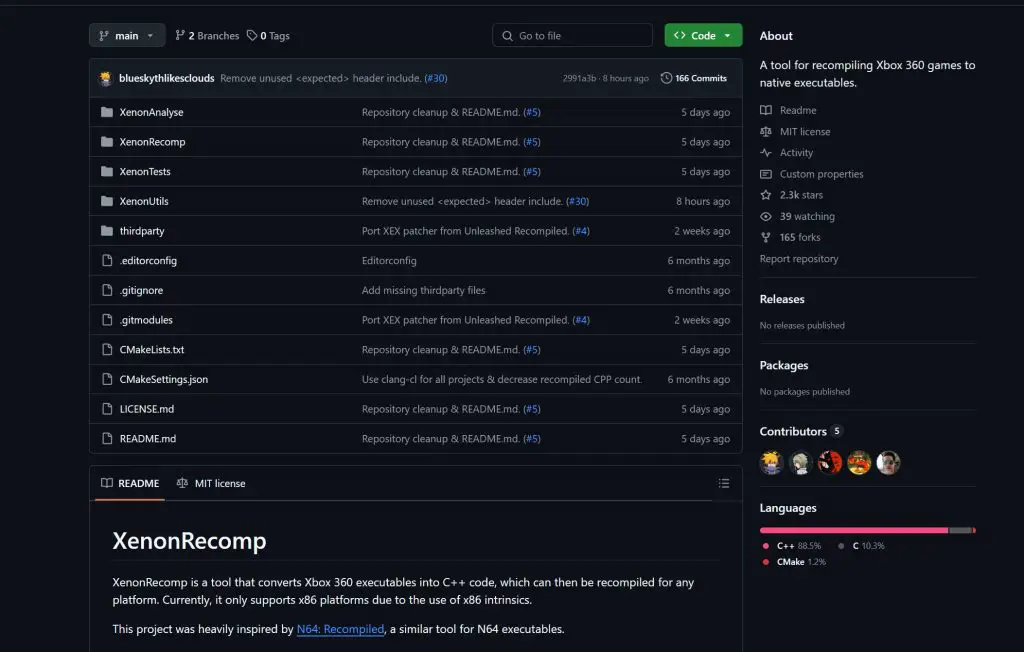Open the fifth contributor avatar

point(888,463)
